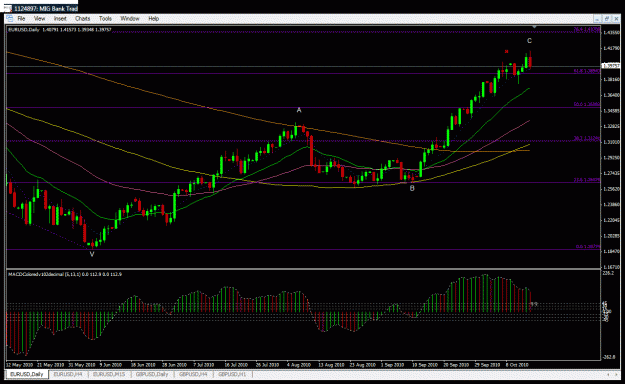Image resolution: width=625 pixels, height=384 pixels.
Task: Open the View menu
Action: pos(39,18)
